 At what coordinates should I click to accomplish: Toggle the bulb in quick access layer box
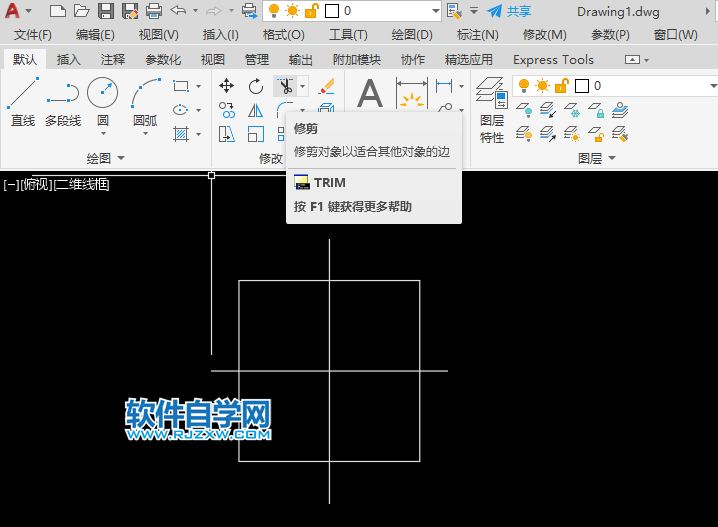coord(274,11)
